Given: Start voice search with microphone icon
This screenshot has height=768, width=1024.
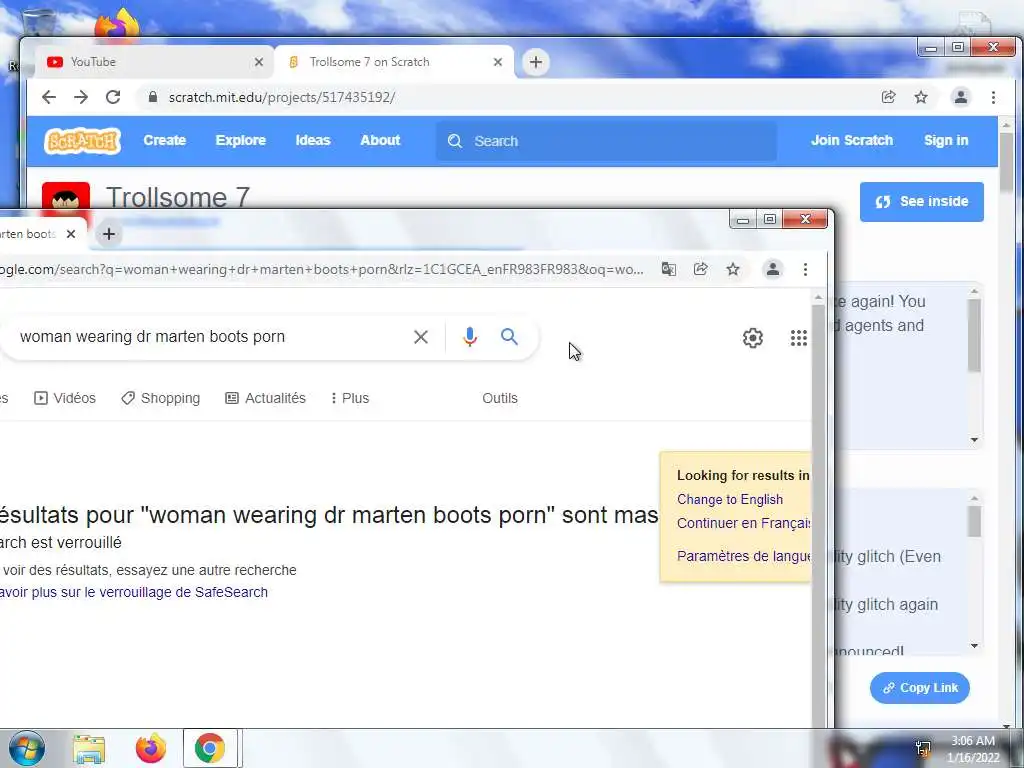Looking at the screenshot, I should coord(470,337).
